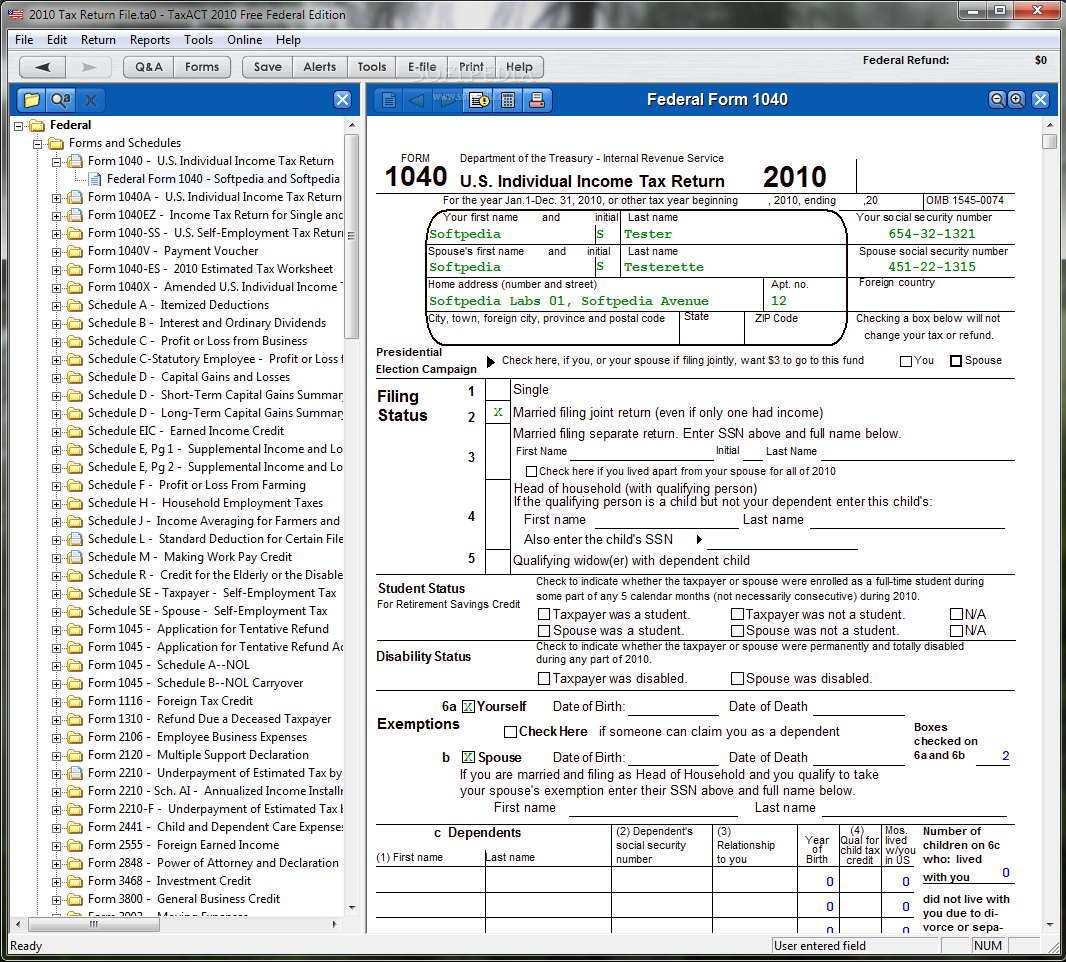The width and height of the screenshot is (1066, 962).
Task: Check 'Spouse was not a student' box
Action: pyautogui.click(x=737, y=631)
